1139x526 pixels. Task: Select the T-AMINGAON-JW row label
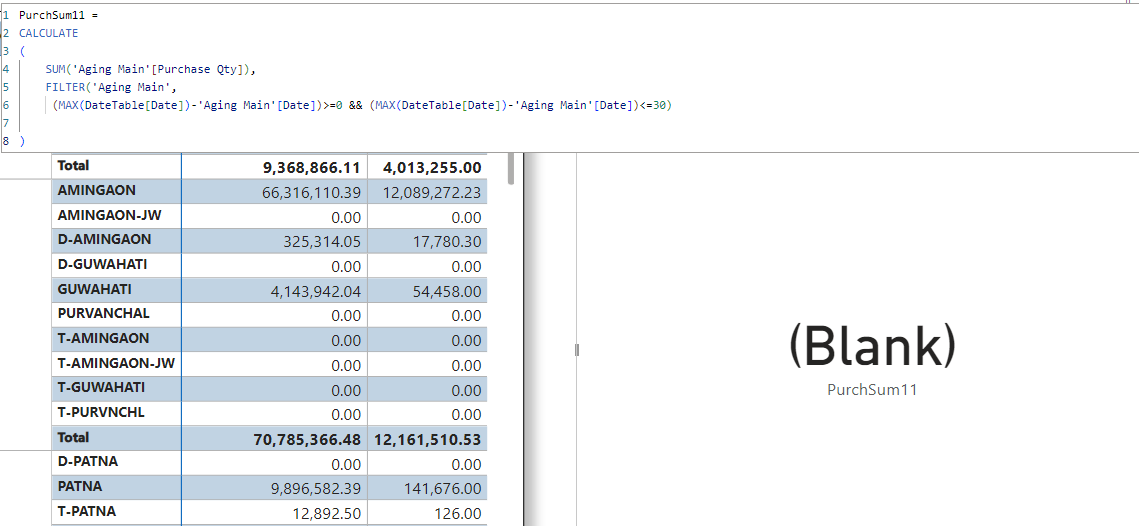116,363
